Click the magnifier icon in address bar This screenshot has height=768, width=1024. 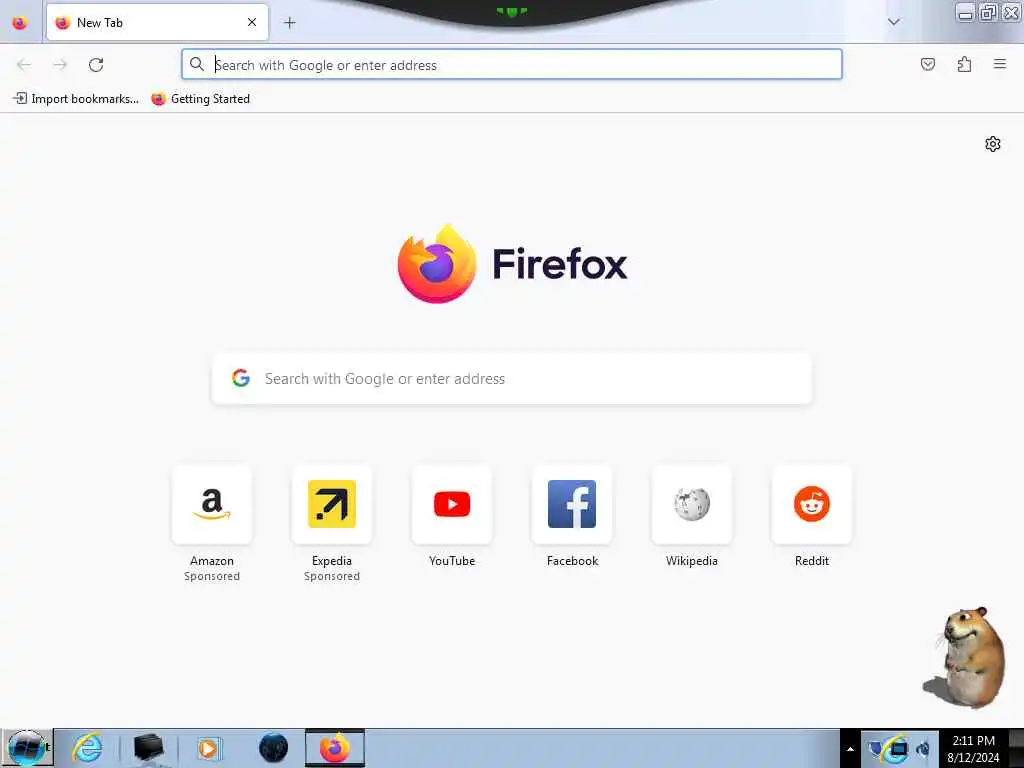pyautogui.click(x=197, y=64)
